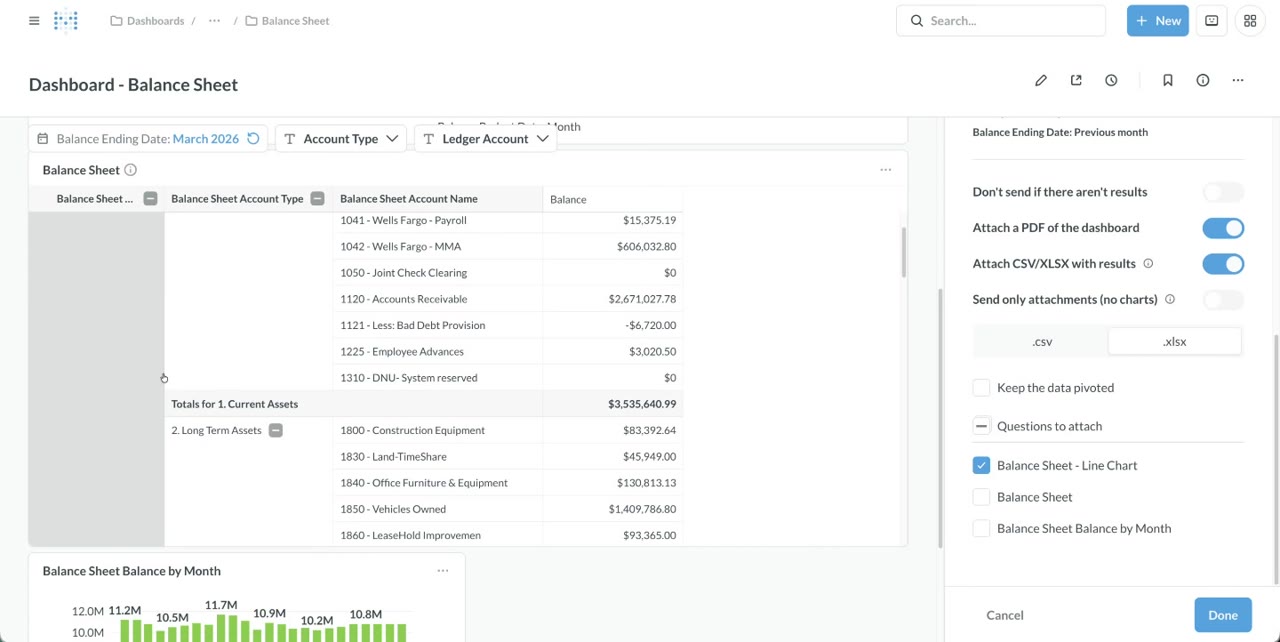Show info for Attach CSV/XLSX option
Screen dimensions: 1280x642
pos(1148,264)
